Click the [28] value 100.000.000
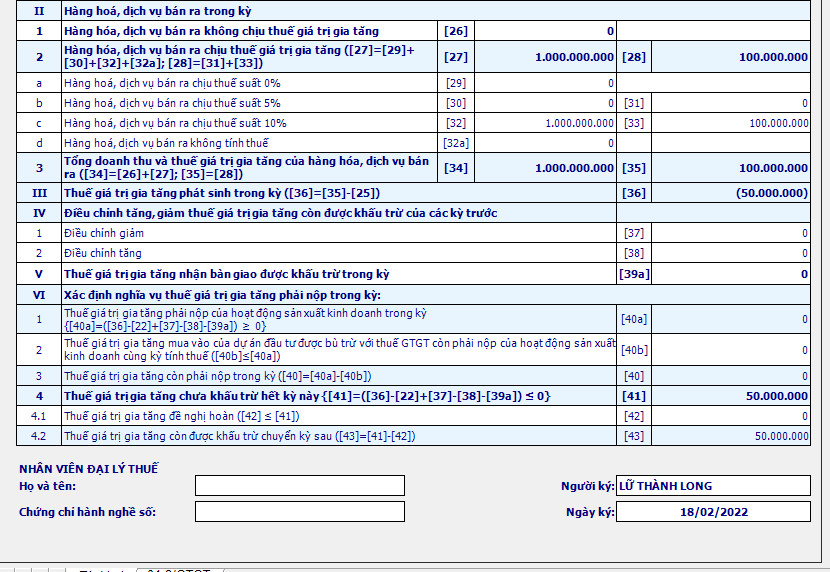Image resolution: width=830 pixels, height=572 pixels. 730,57
